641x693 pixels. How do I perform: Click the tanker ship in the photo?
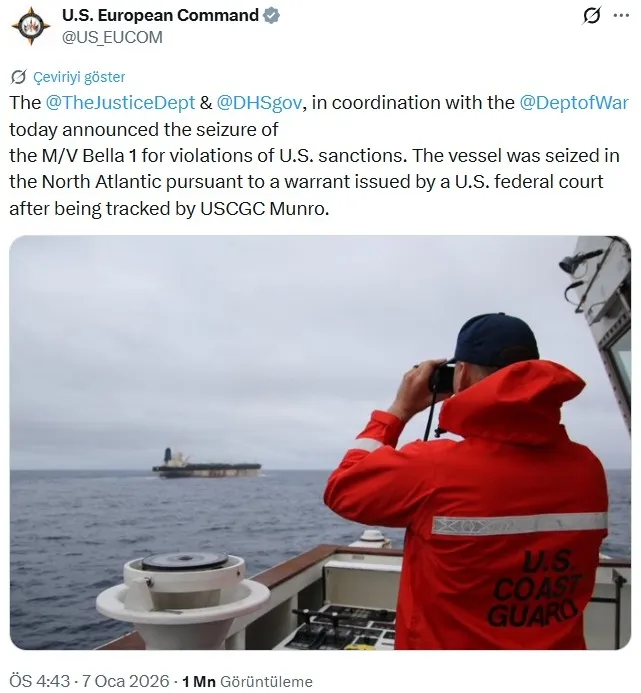click(x=207, y=464)
